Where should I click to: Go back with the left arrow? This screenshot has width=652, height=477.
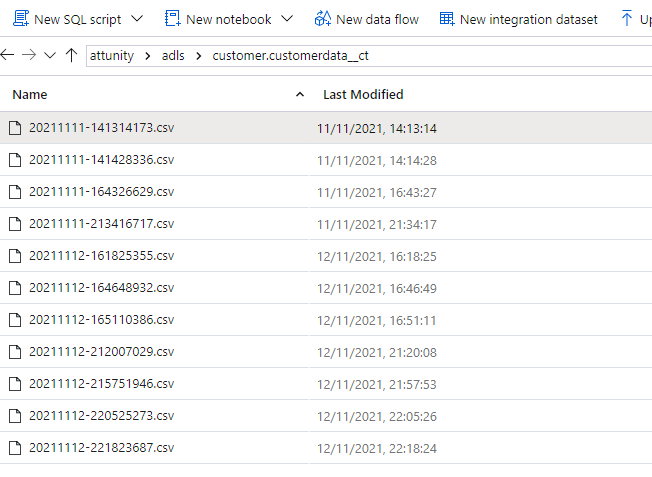pyautogui.click(x=8, y=56)
